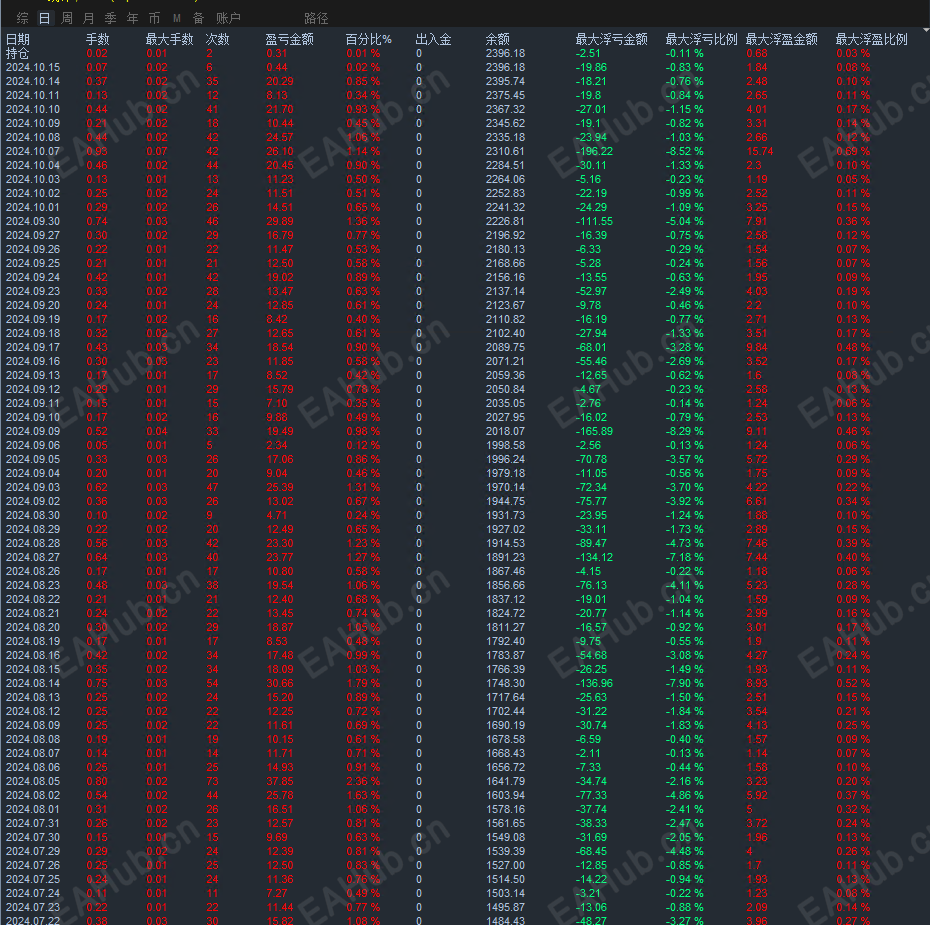Click date cell 2024.07.31

point(33,823)
